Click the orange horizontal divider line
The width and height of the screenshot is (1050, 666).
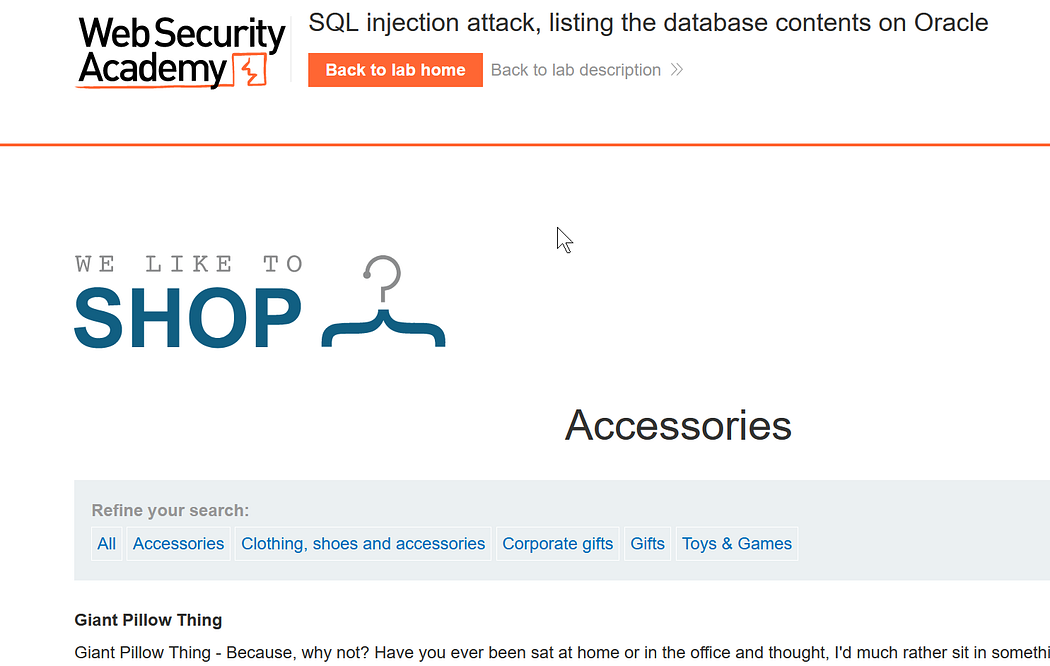(x=525, y=145)
